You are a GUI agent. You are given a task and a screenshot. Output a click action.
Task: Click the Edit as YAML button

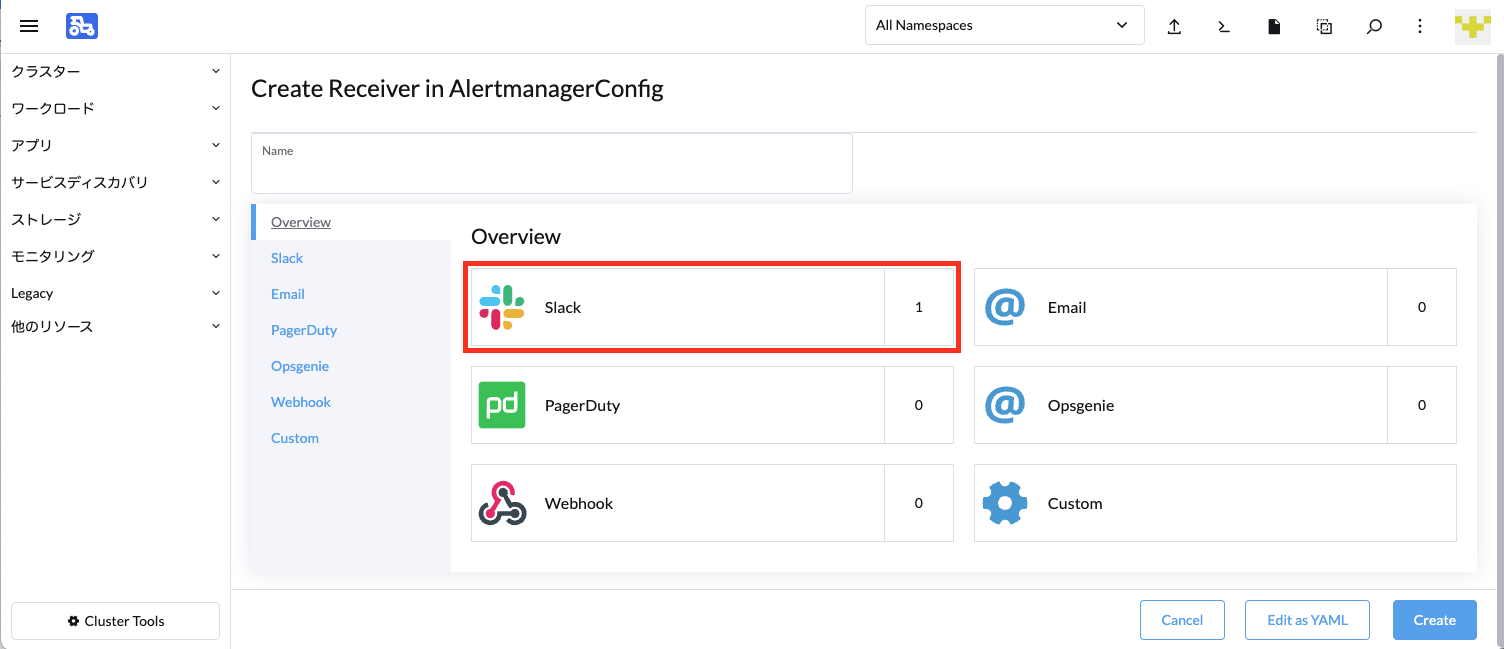click(x=1308, y=620)
